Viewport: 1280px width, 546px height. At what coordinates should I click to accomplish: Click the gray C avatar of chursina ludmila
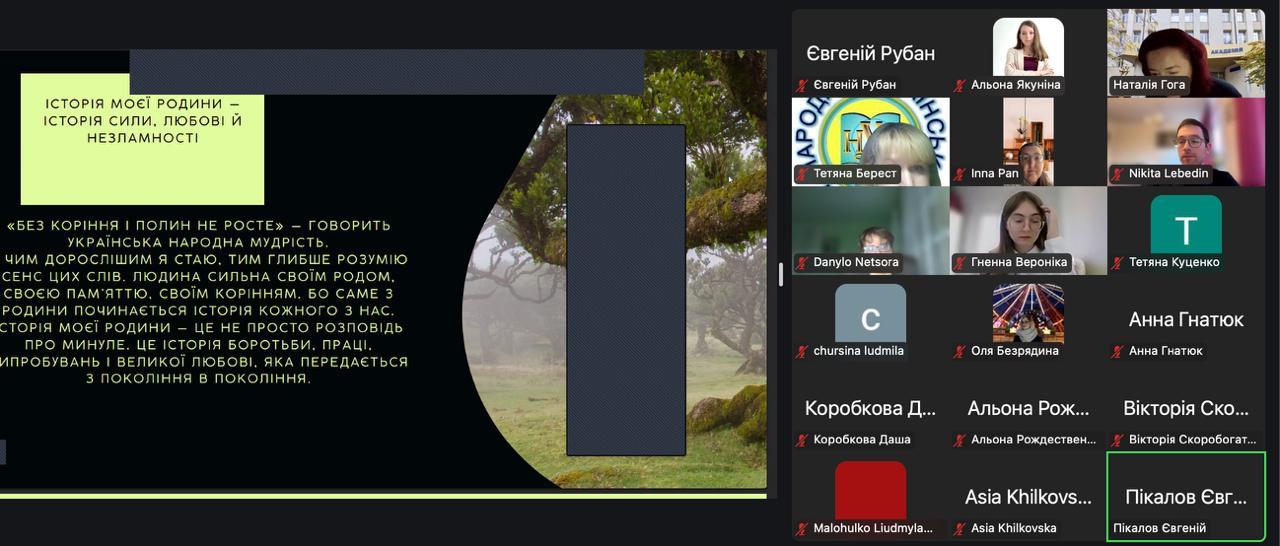click(x=870, y=316)
